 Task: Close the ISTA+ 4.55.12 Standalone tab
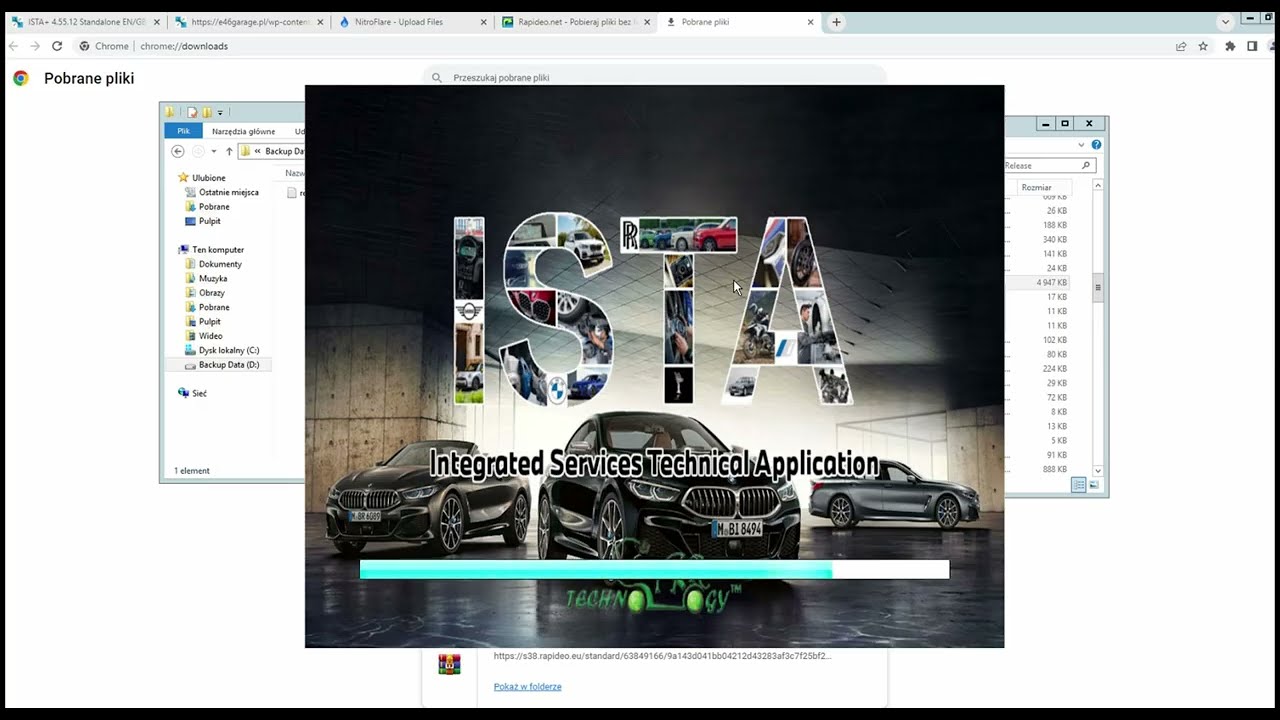point(157,22)
